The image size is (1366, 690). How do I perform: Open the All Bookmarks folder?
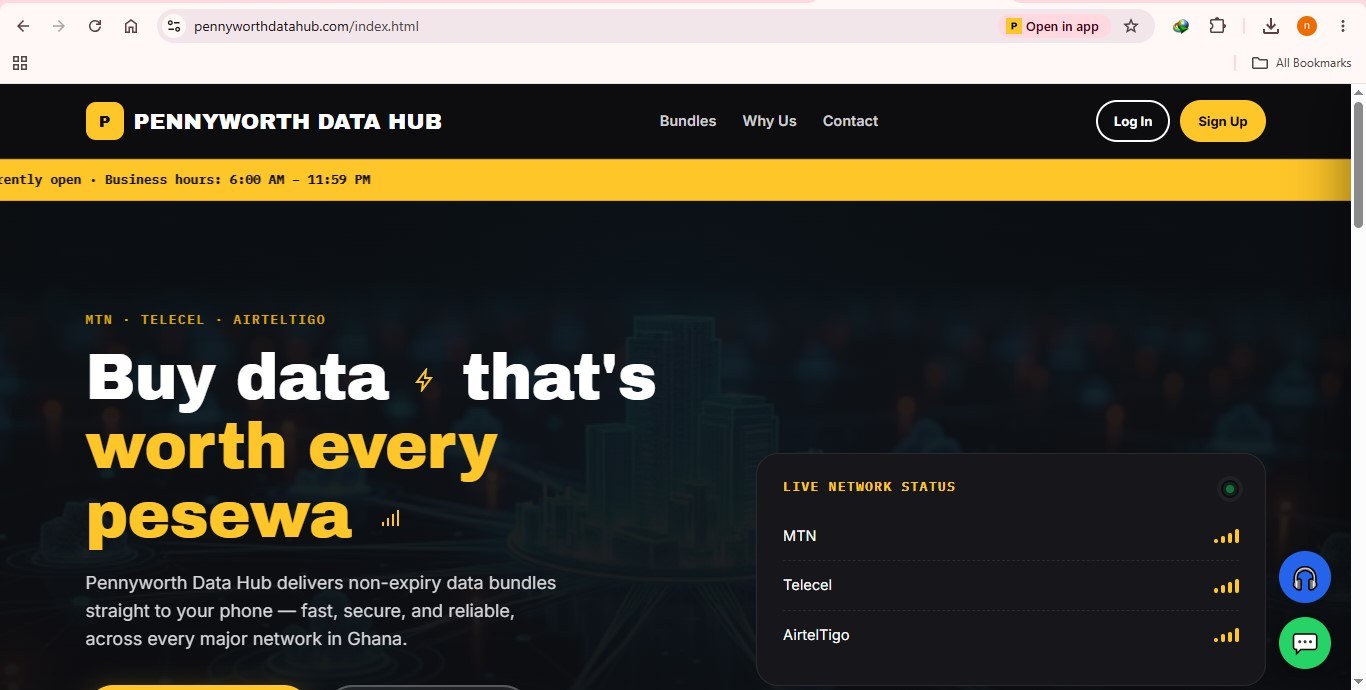click(1302, 63)
